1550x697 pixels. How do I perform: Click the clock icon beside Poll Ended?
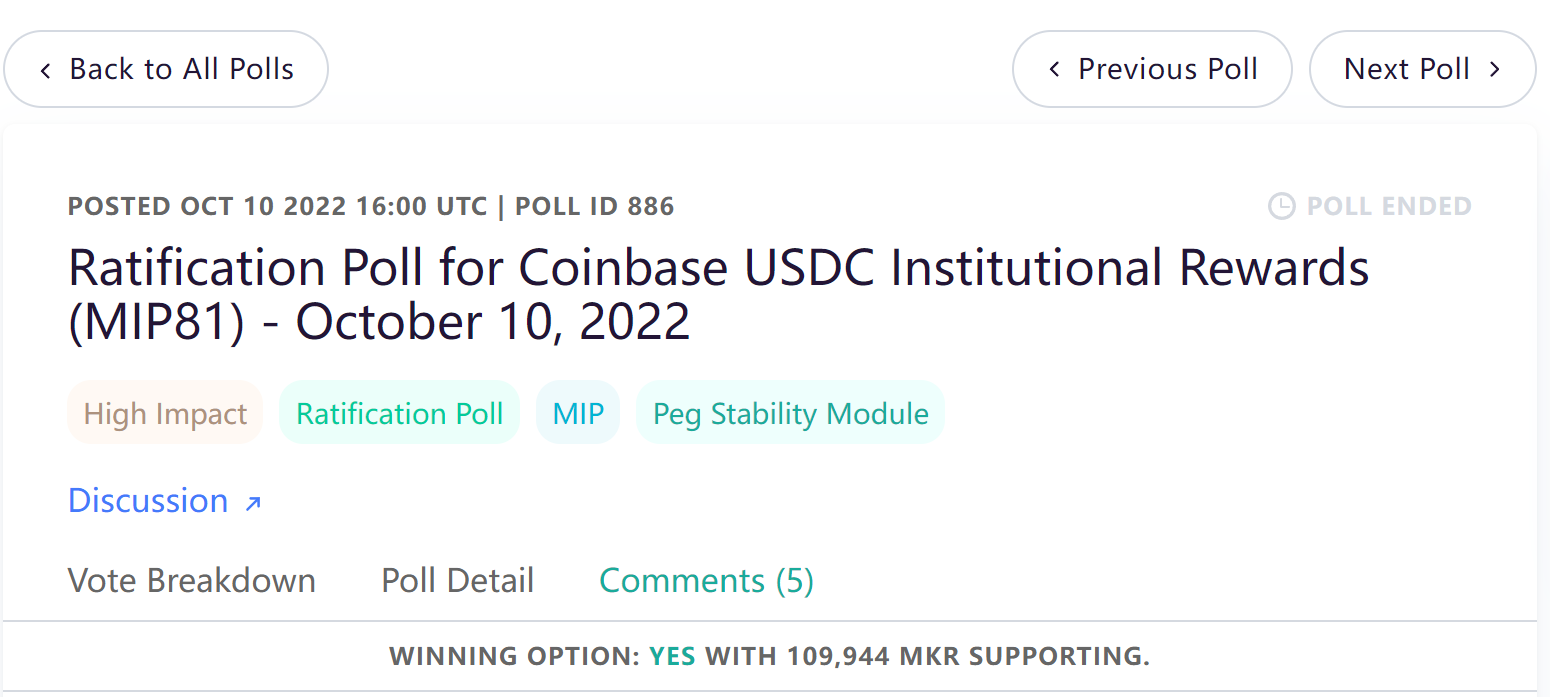1281,206
